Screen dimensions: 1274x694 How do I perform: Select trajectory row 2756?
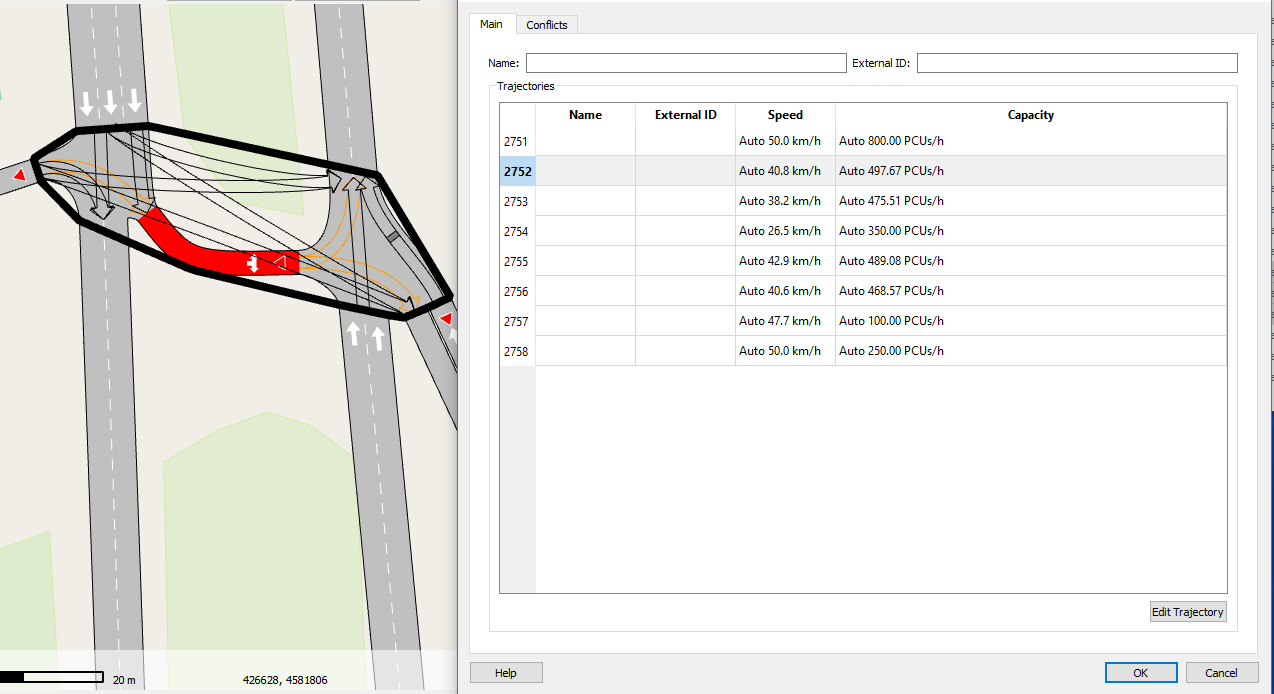click(x=517, y=291)
